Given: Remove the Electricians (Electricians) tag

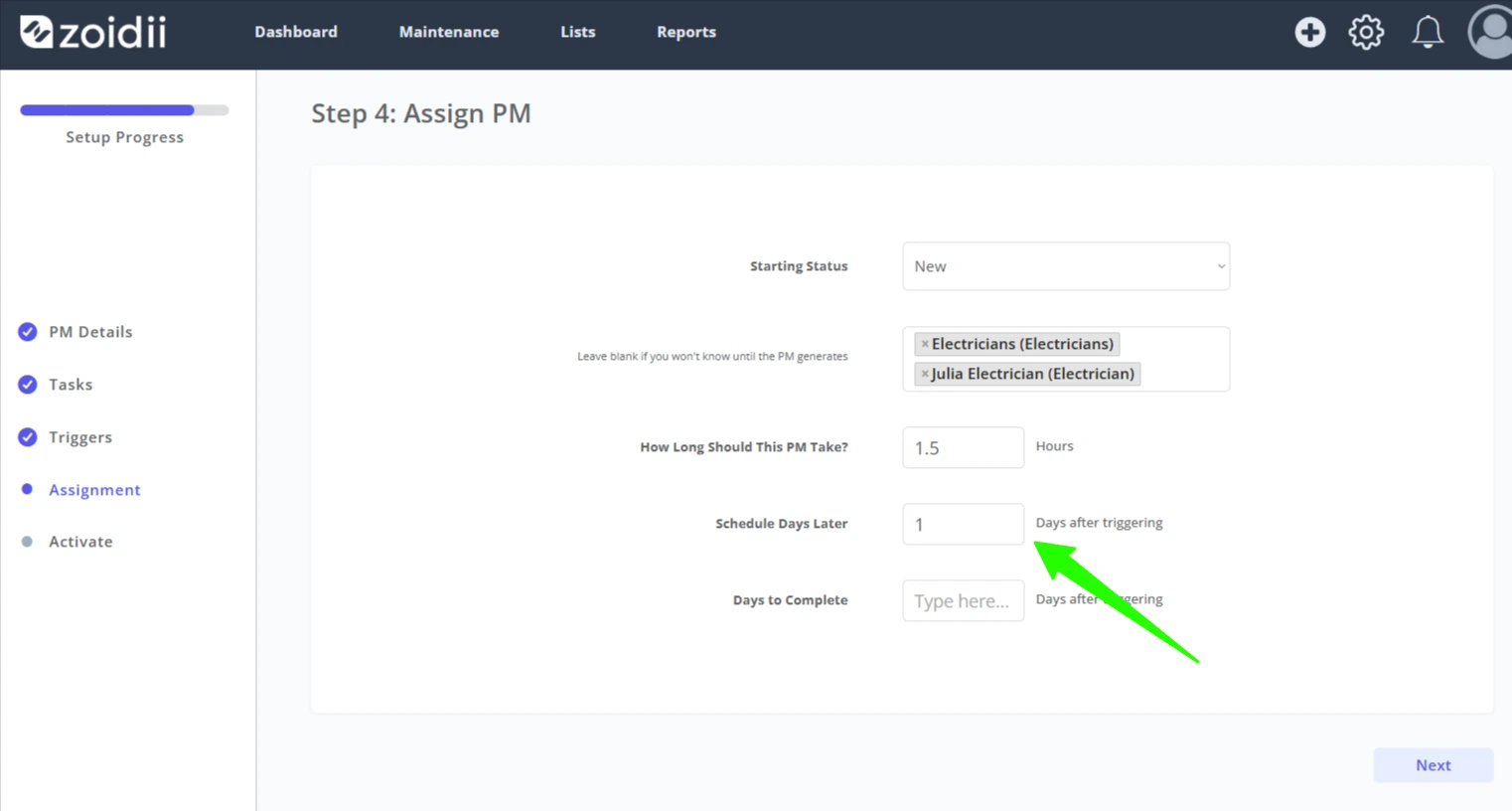Looking at the screenshot, I should coord(925,344).
